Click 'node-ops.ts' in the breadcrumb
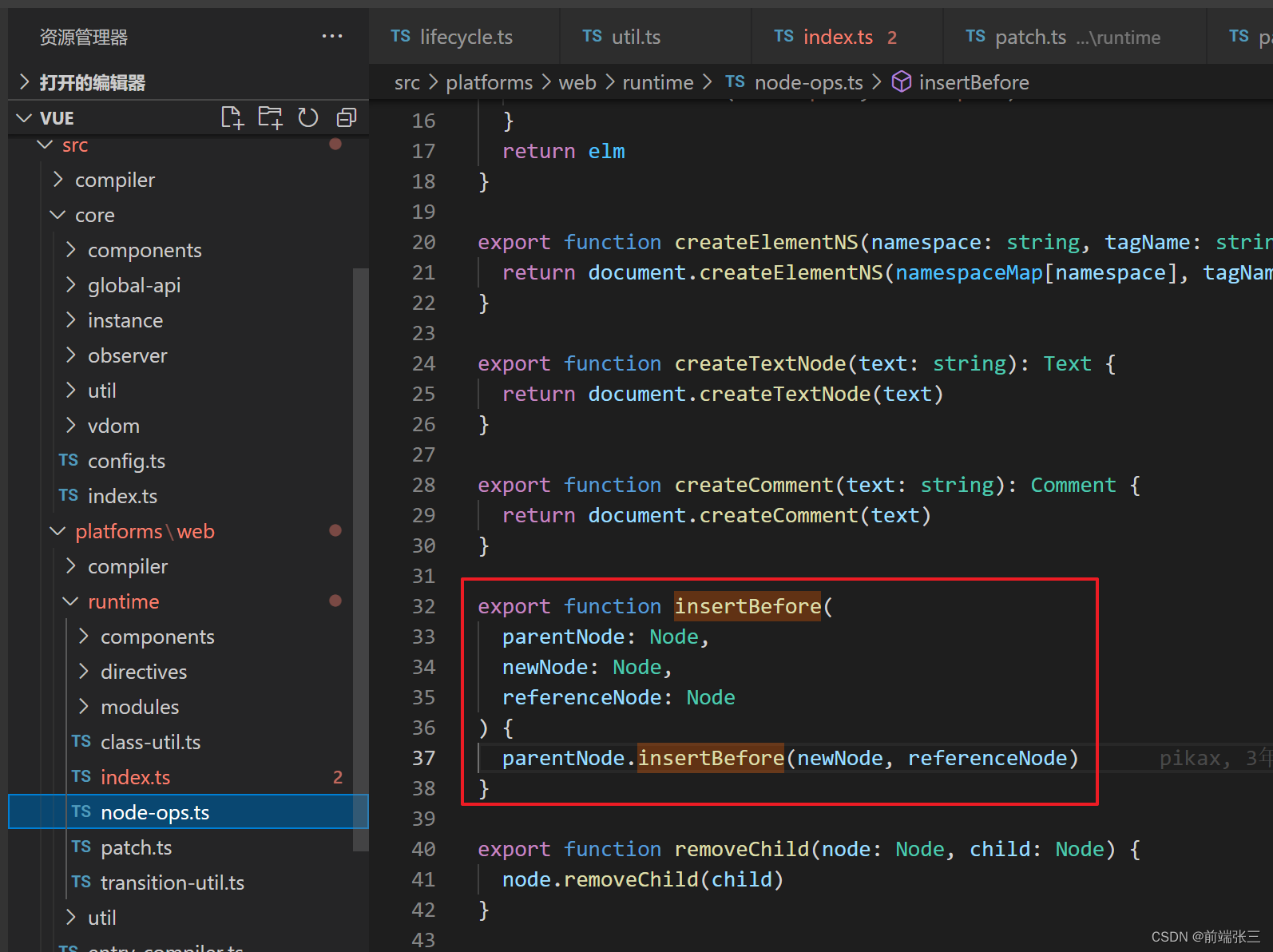This screenshot has height=952, width=1273. [x=808, y=82]
